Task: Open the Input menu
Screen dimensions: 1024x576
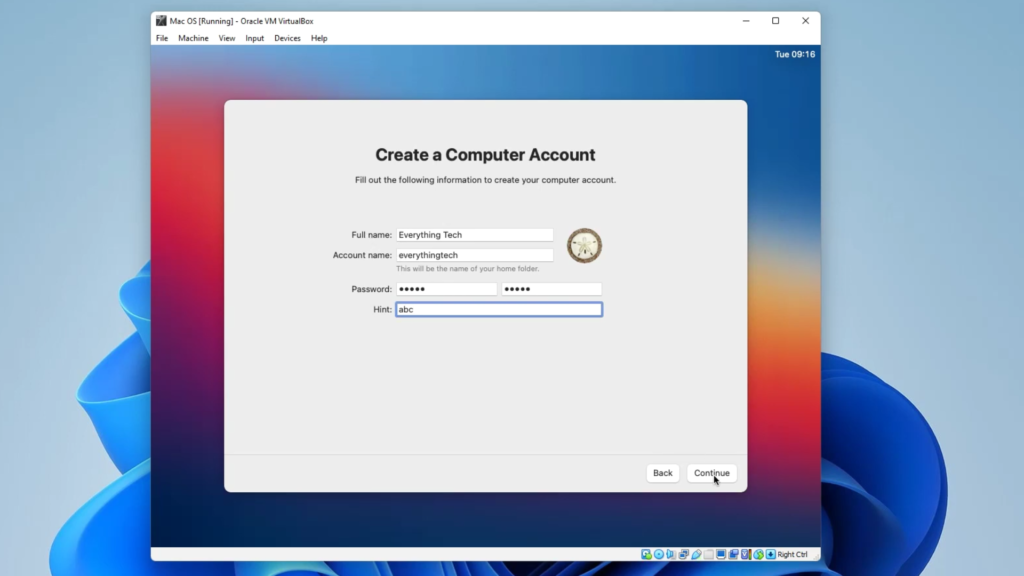Action: pos(255,38)
